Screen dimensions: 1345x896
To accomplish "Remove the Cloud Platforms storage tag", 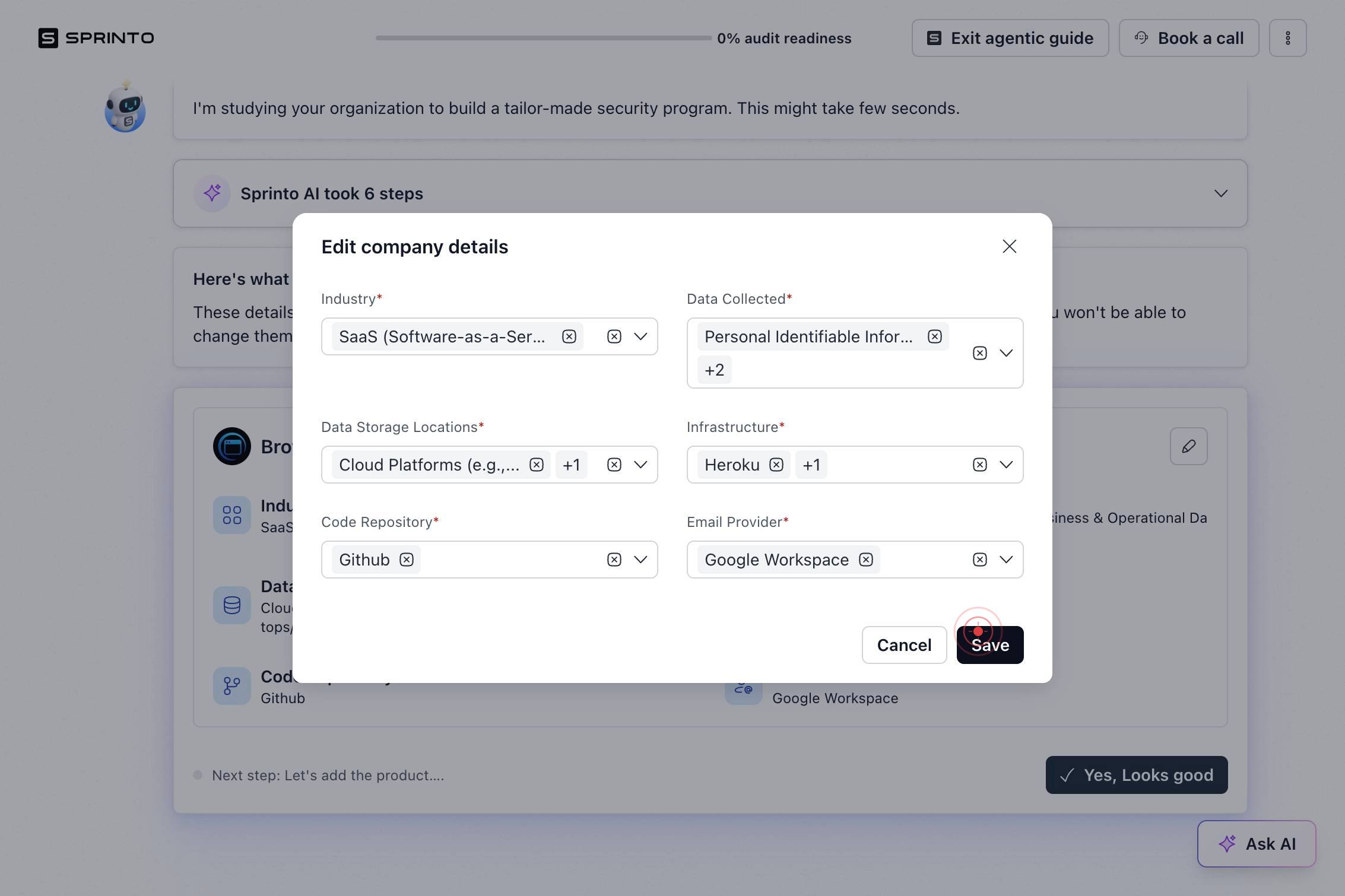I will [x=536, y=465].
